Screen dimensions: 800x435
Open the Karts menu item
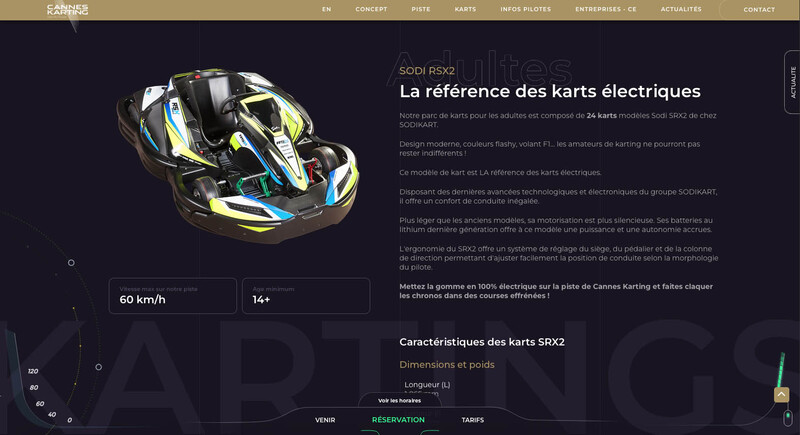tap(465, 9)
